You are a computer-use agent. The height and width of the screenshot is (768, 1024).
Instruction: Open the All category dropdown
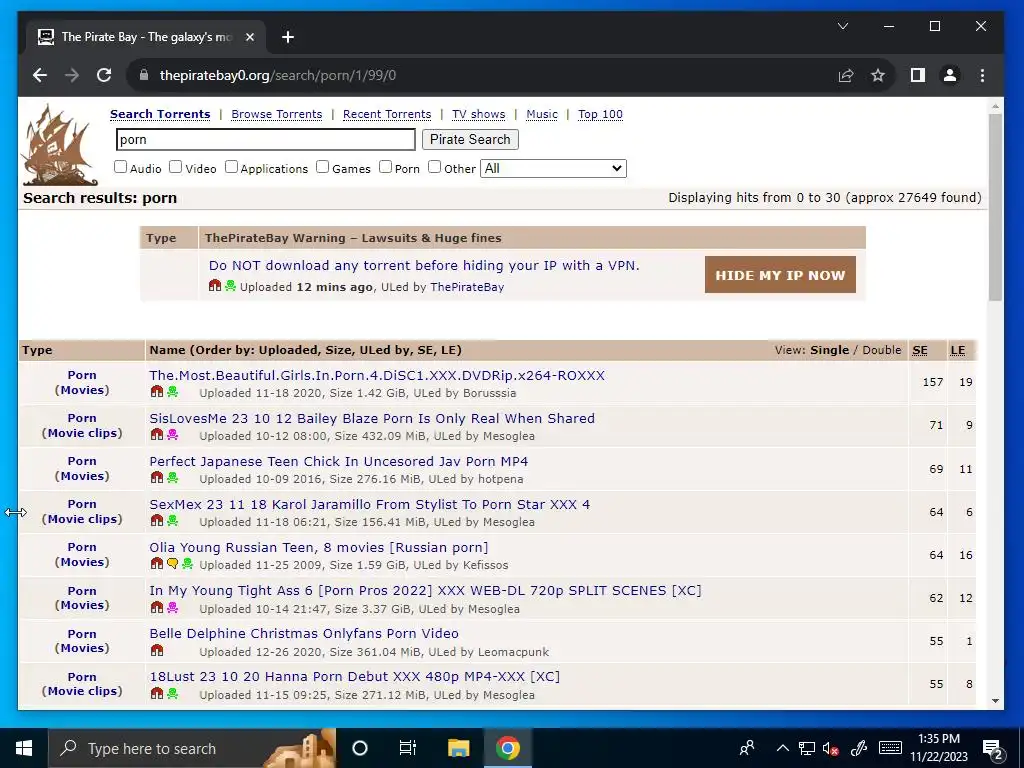[553, 168]
